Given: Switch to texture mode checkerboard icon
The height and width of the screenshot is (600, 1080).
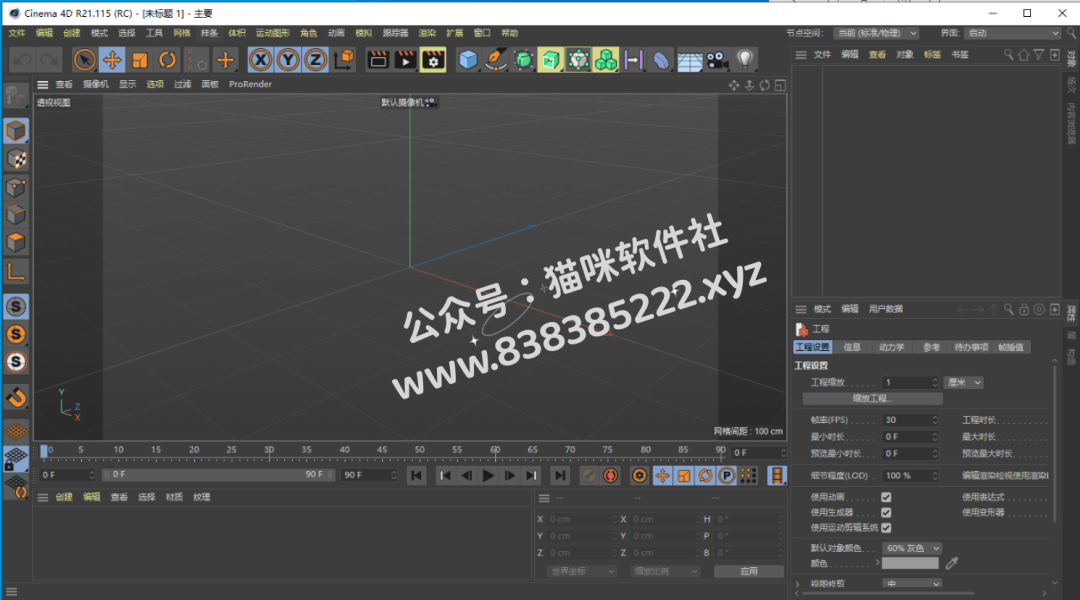Looking at the screenshot, I should (16, 159).
